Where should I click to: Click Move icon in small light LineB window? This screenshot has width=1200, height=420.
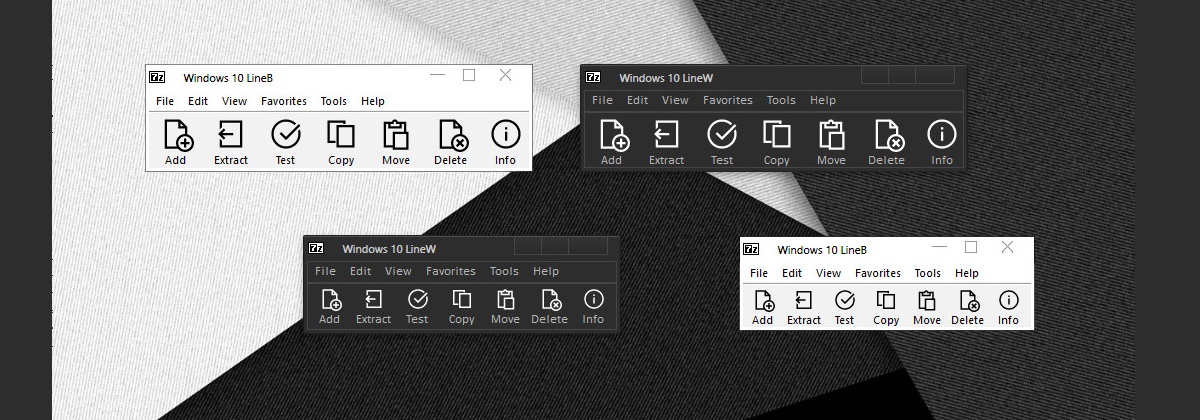coord(927,300)
